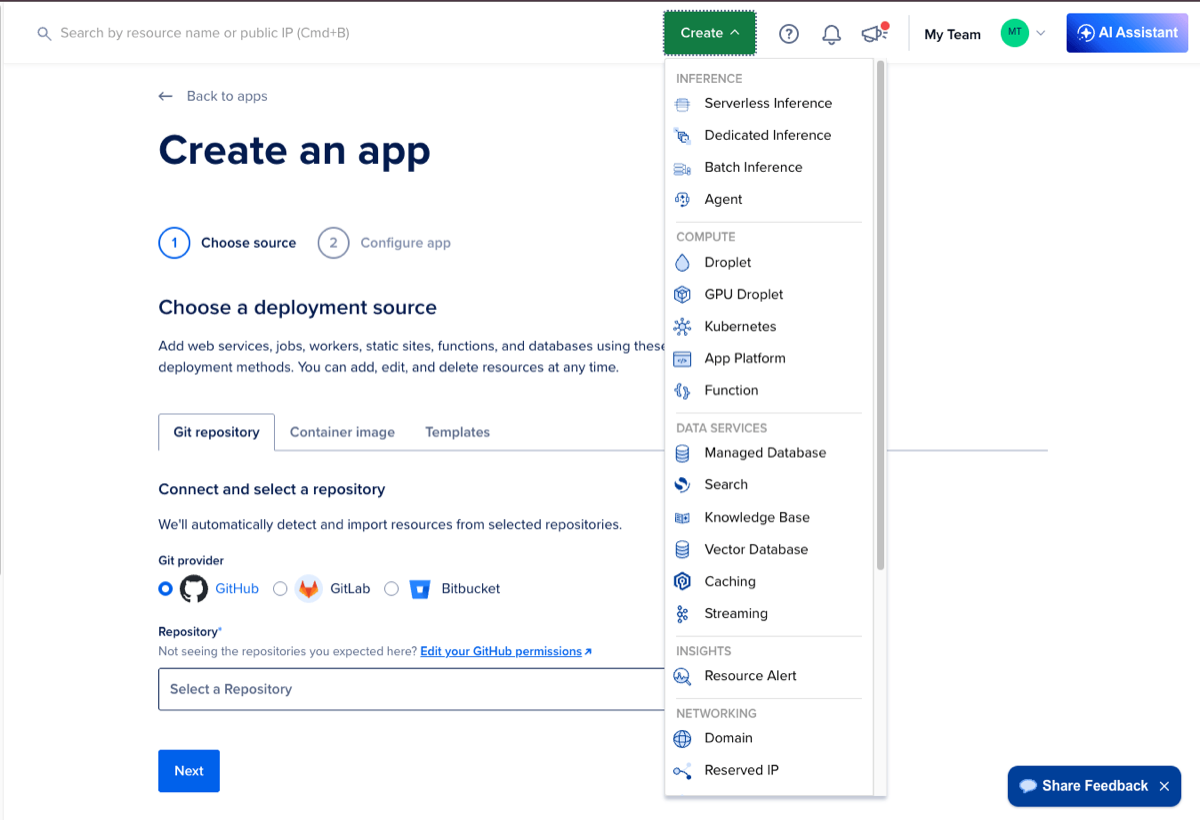This screenshot has height=820, width=1200.
Task: Choose Dedicated Inference menu item
Action: [x=768, y=136]
